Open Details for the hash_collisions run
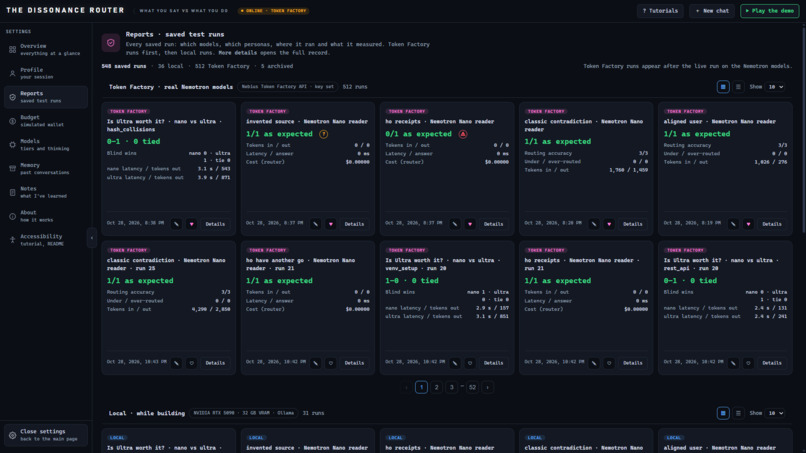The image size is (806, 453). [215, 224]
